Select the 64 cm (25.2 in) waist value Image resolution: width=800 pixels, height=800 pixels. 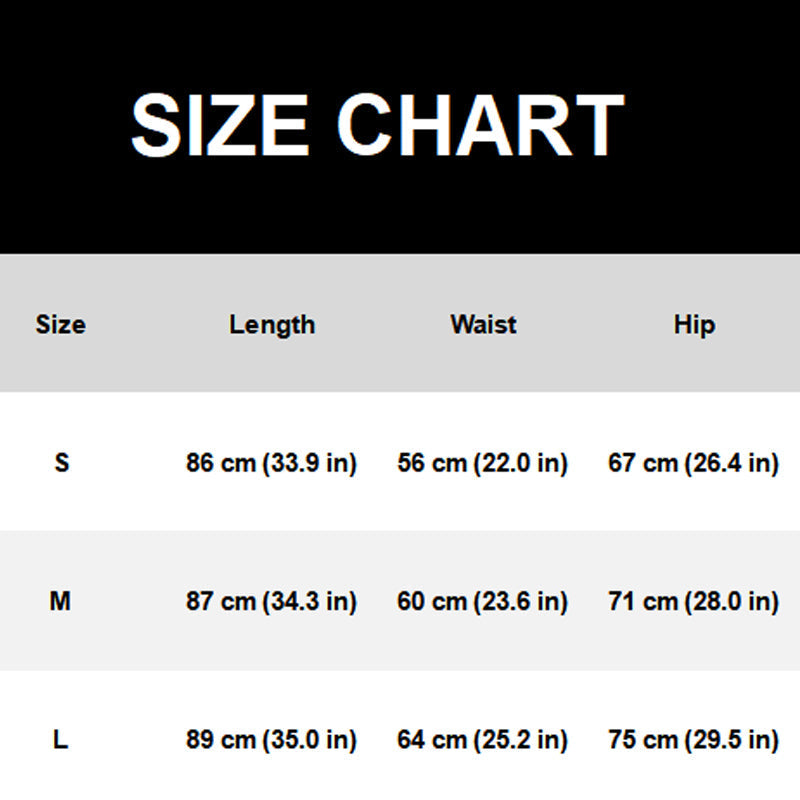[x=483, y=741]
